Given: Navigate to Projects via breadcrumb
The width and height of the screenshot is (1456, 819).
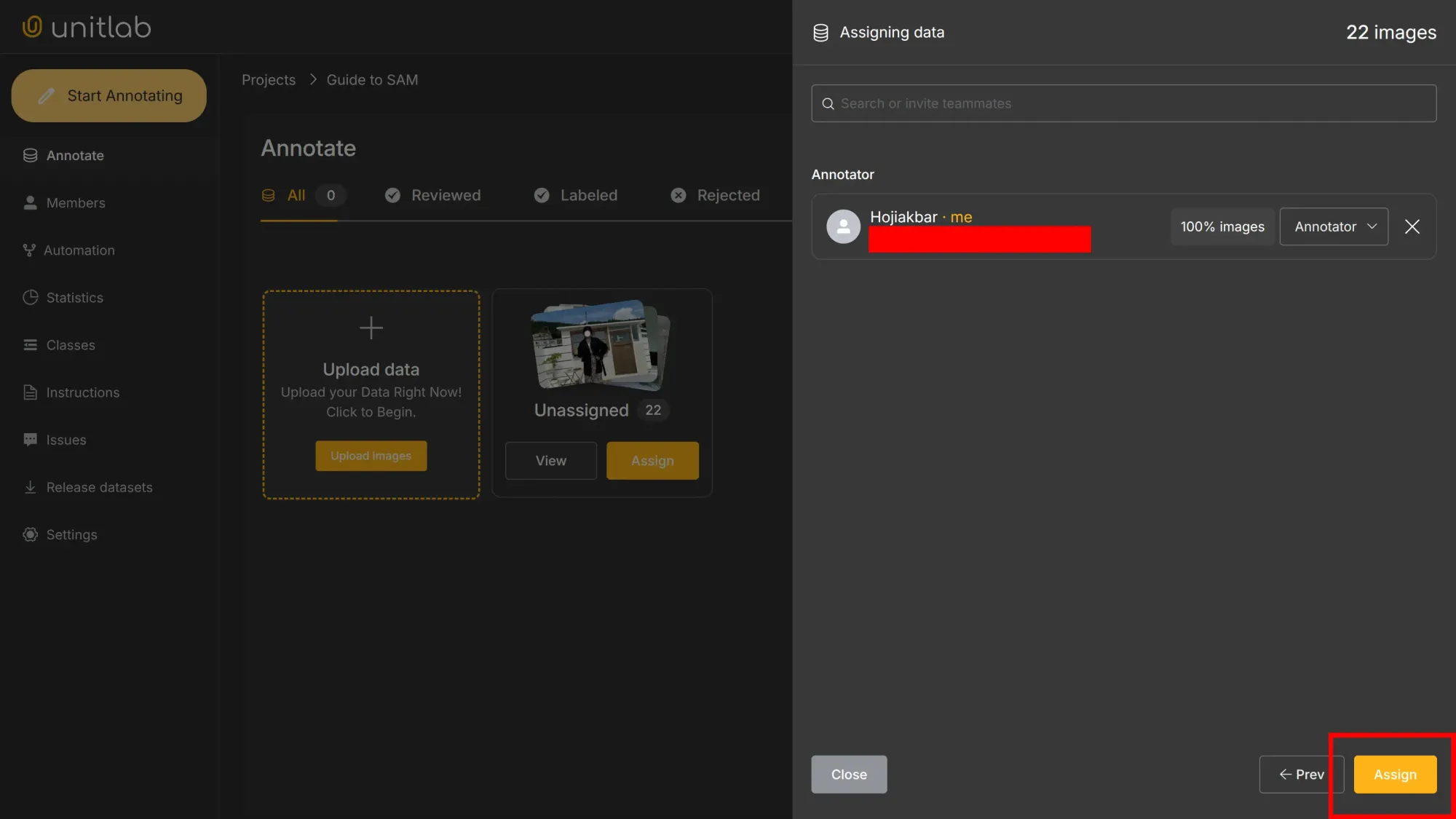Looking at the screenshot, I should (269, 79).
